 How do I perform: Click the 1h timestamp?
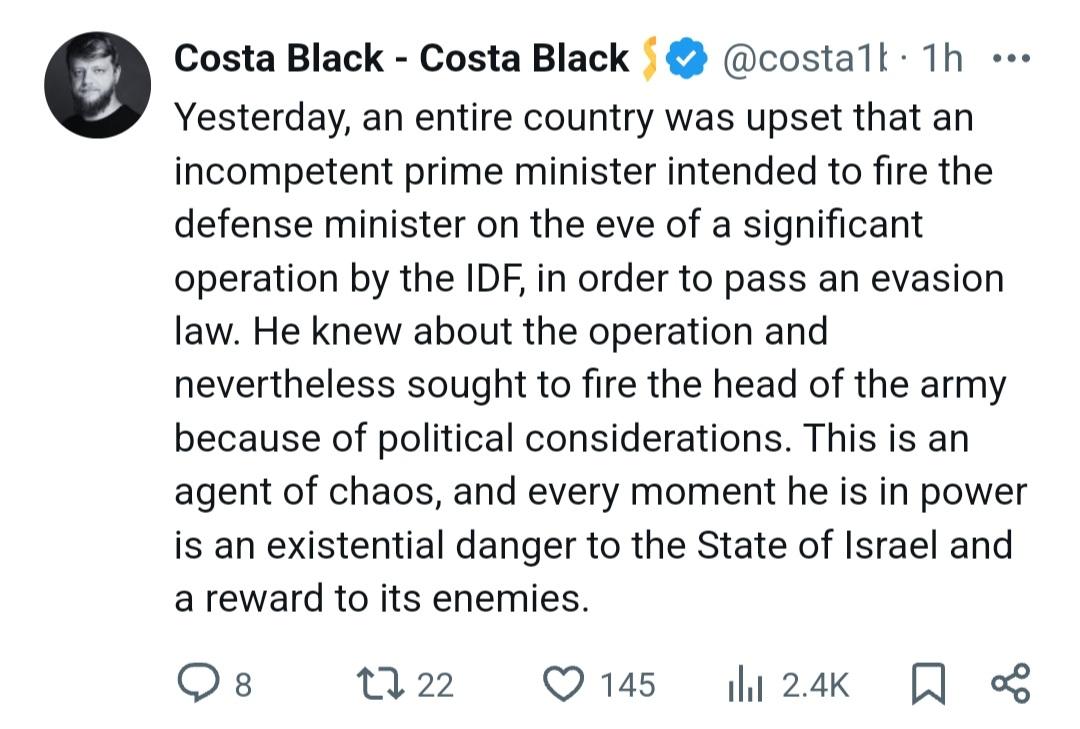click(x=942, y=58)
